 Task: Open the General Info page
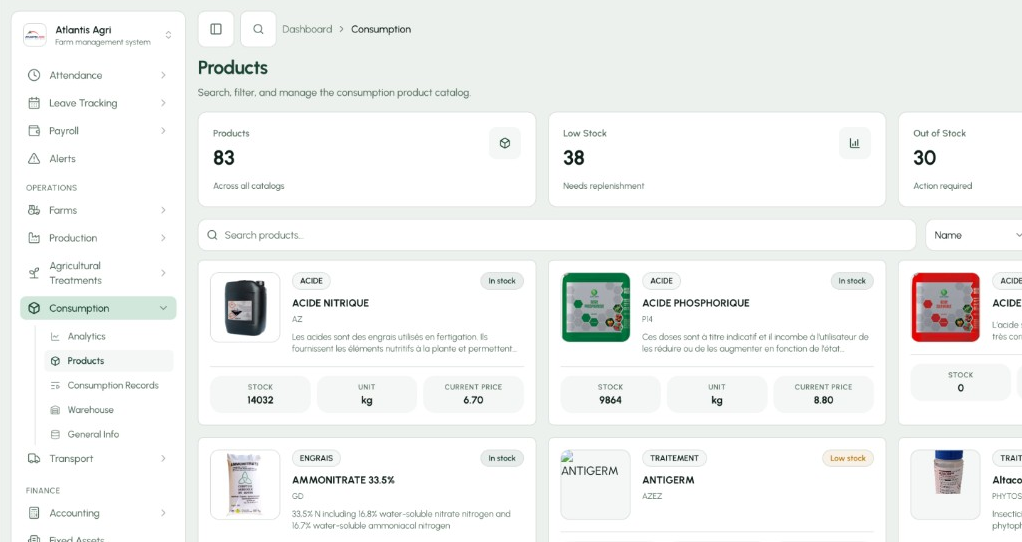point(109,435)
